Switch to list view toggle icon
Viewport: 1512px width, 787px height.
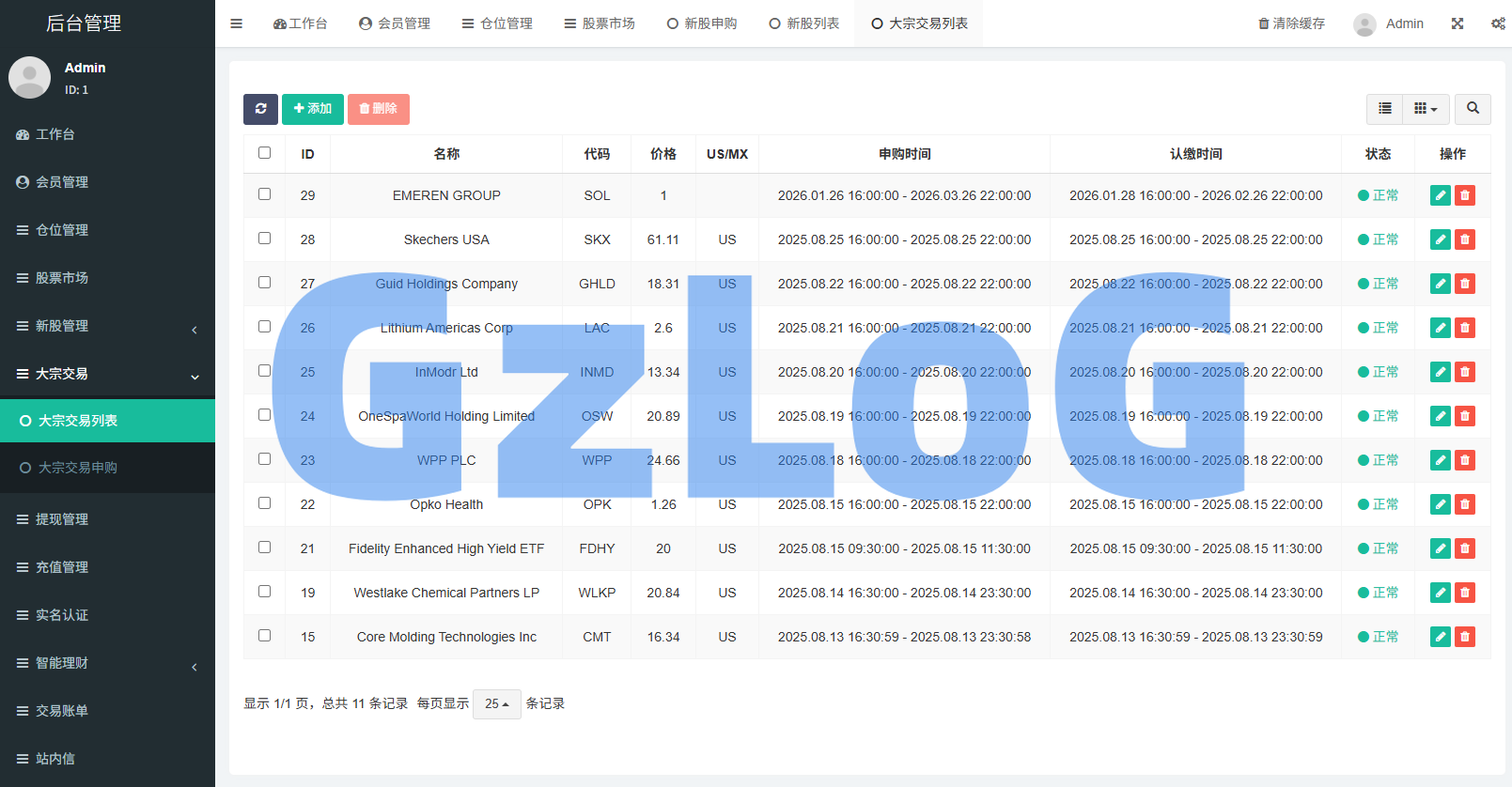(x=1384, y=109)
